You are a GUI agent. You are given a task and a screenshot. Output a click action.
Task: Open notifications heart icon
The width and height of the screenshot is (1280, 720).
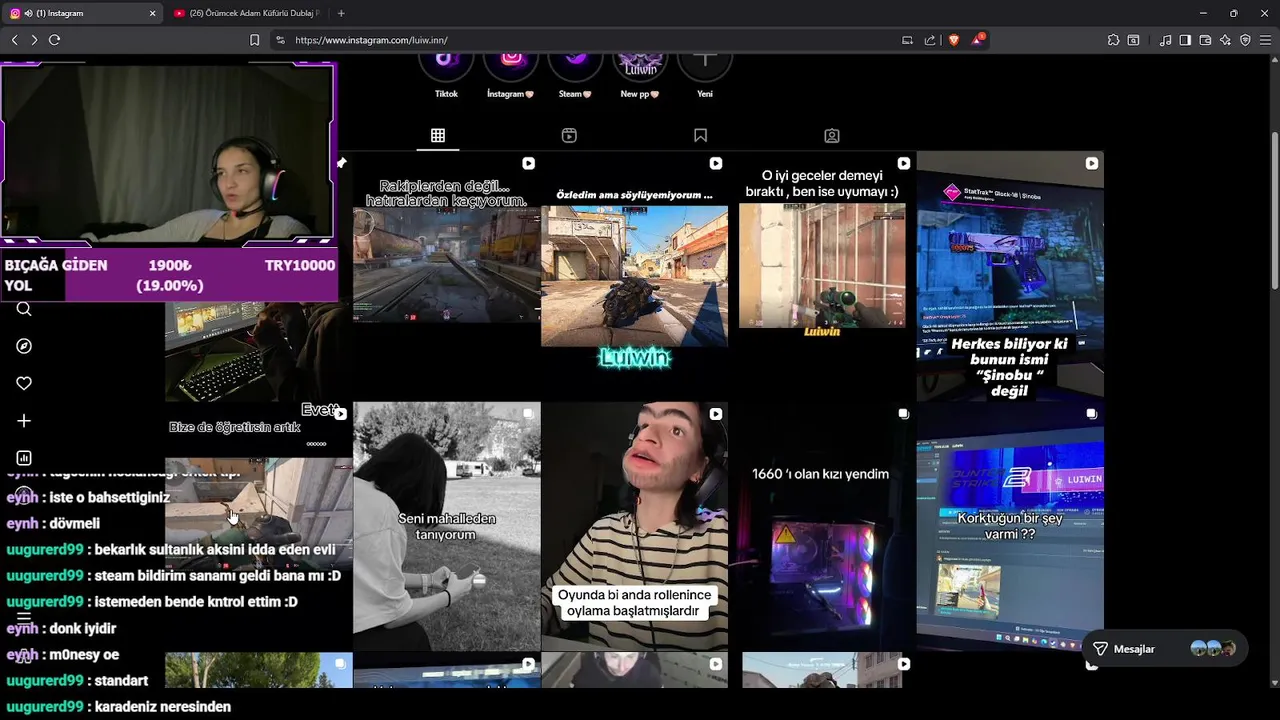pyautogui.click(x=24, y=383)
